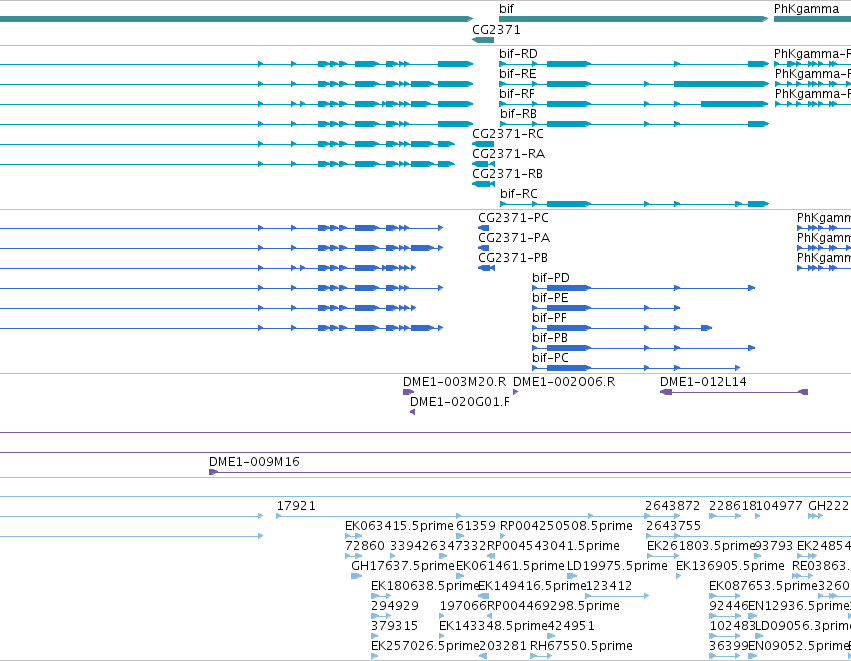Screen dimensions: 851x661
Task: Open the EST labeled 2643755
Action: coord(673,526)
